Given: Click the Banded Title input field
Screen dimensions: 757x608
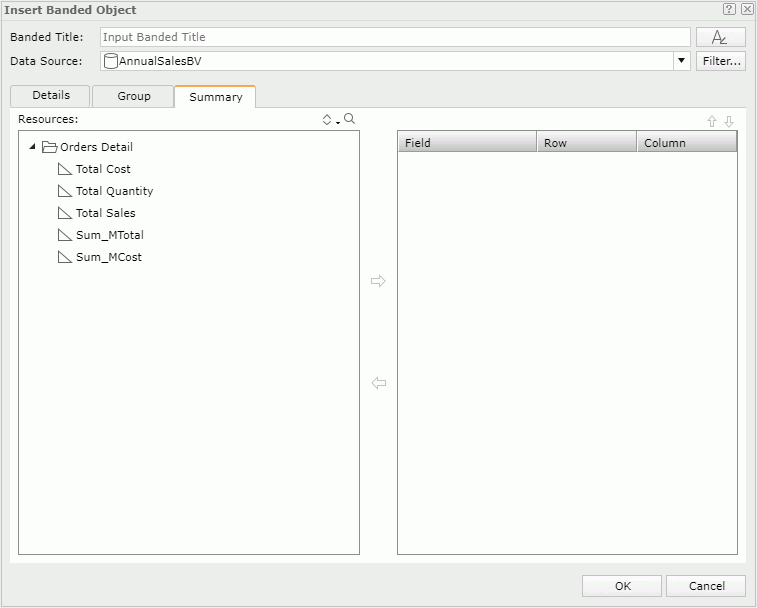Looking at the screenshot, I should (395, 37).
